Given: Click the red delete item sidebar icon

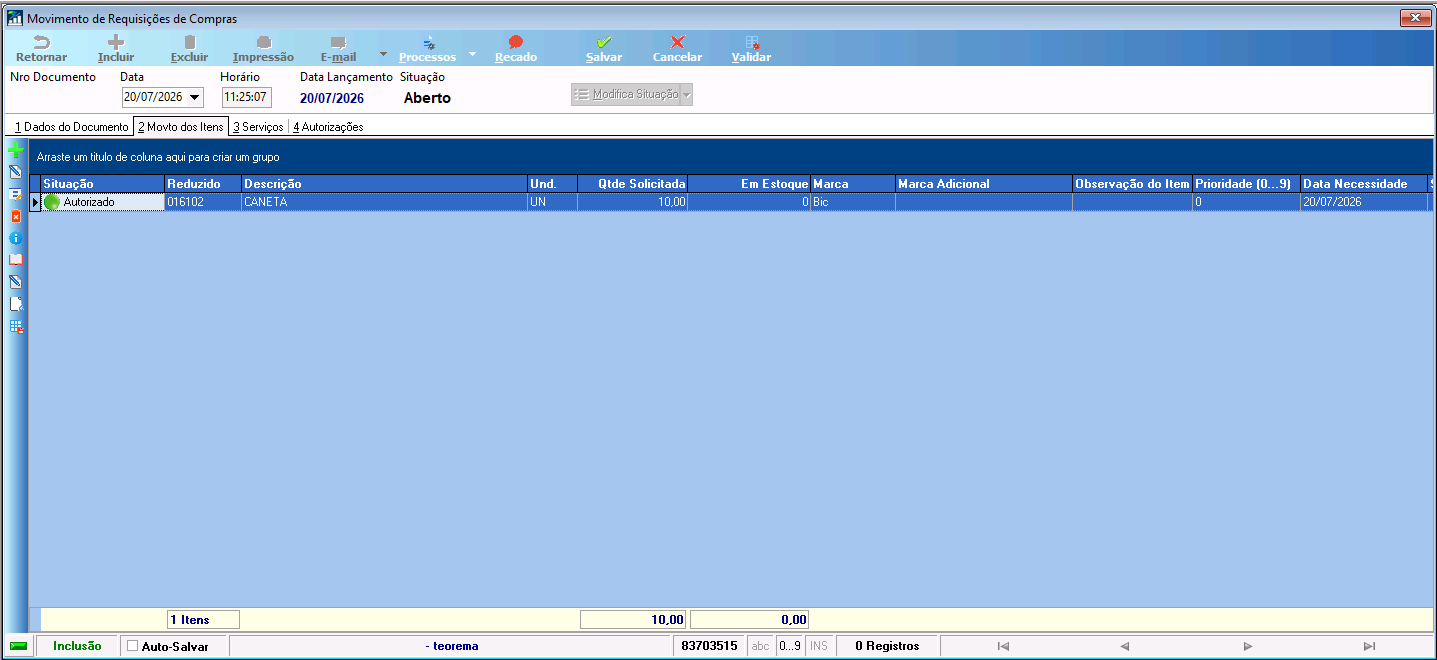Looking at the screenshot, I should point(15,216).
